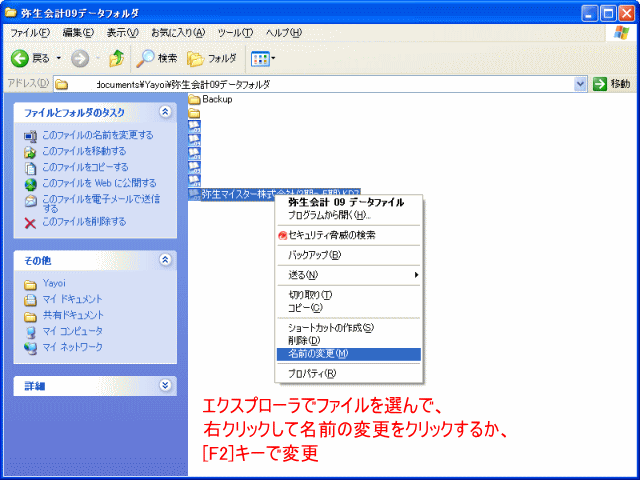Viewport: 640px width, 480px height.
Task: Choose バックアップ(B) in context menu
Action: click(314, 255)
